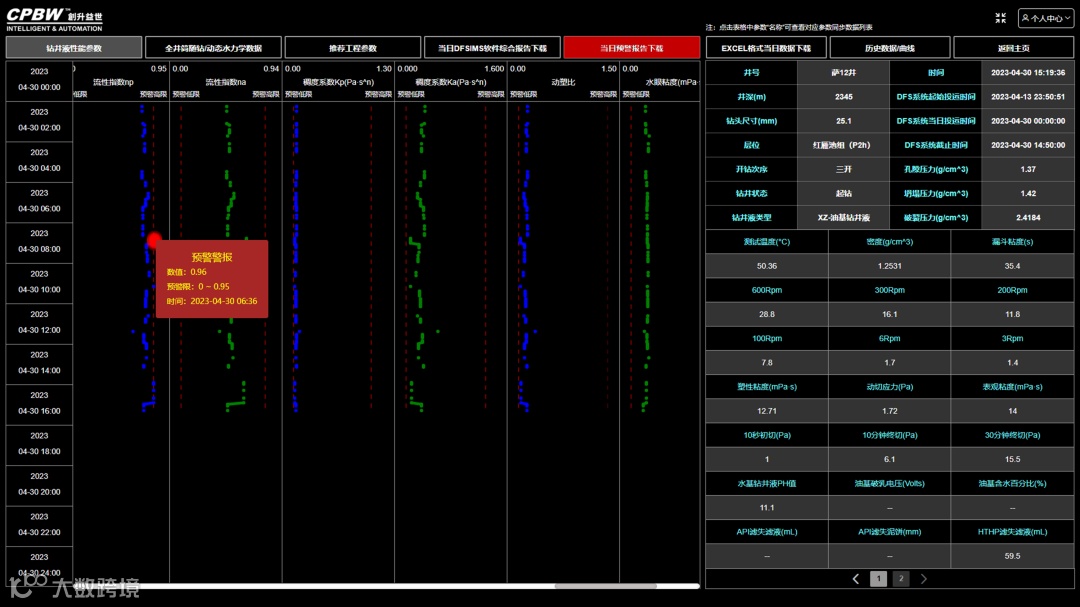Click 30分钟终切(Pa) parameter name

click(x=1012, y=435)
